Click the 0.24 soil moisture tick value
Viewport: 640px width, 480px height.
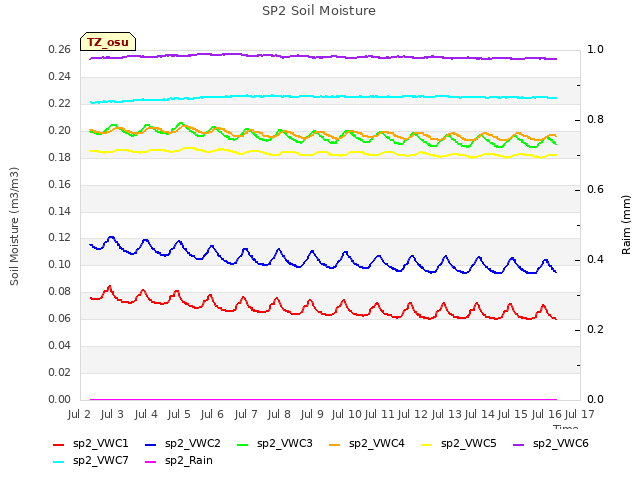click(x=60, y=77)
